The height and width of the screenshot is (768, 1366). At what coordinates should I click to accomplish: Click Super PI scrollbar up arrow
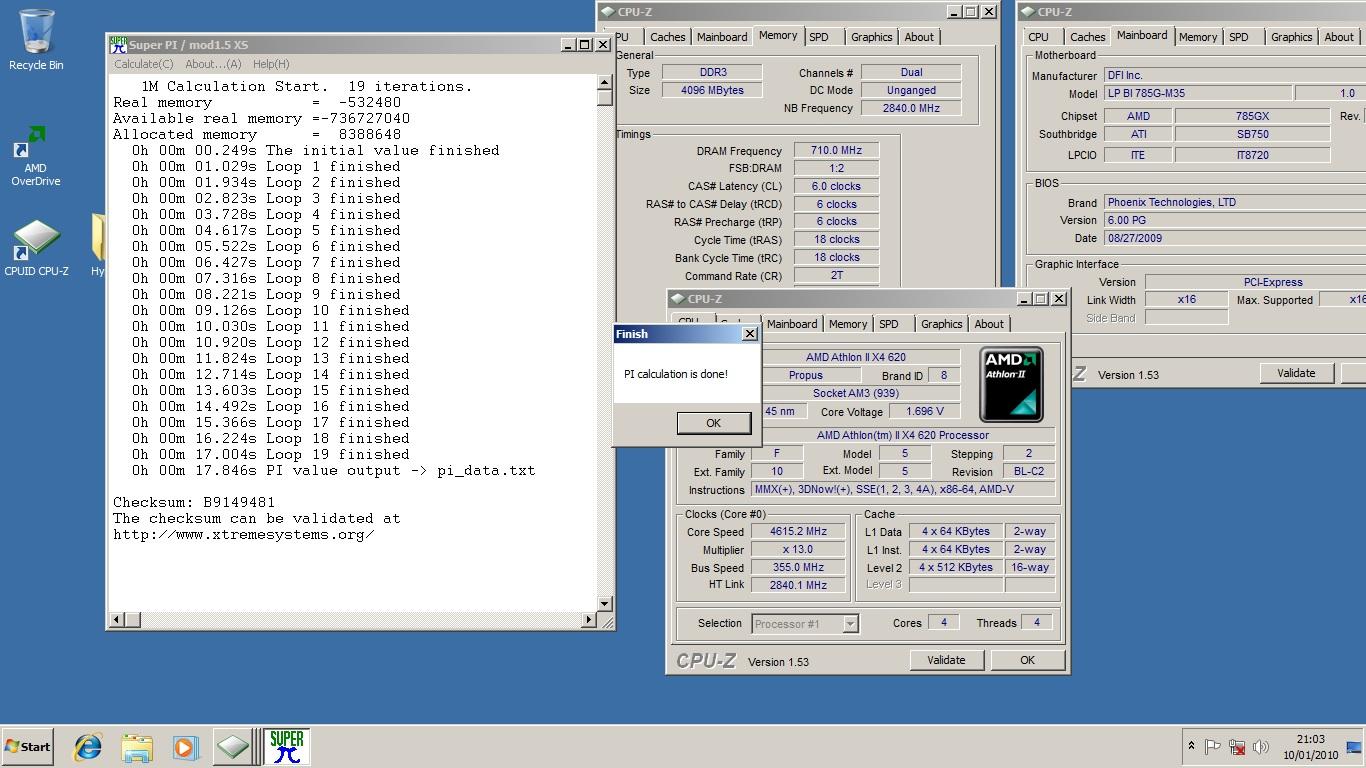604,83
